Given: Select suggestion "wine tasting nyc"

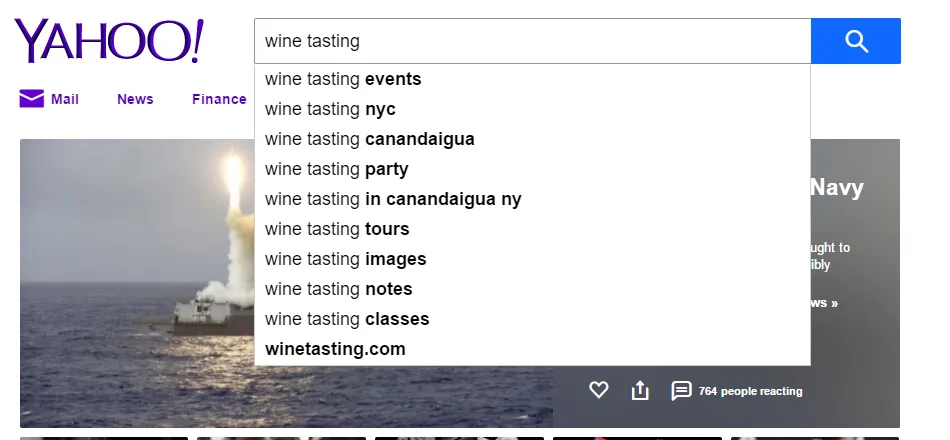Looking at the screenshot, I should pyautogui.click(x=532, y=109).
